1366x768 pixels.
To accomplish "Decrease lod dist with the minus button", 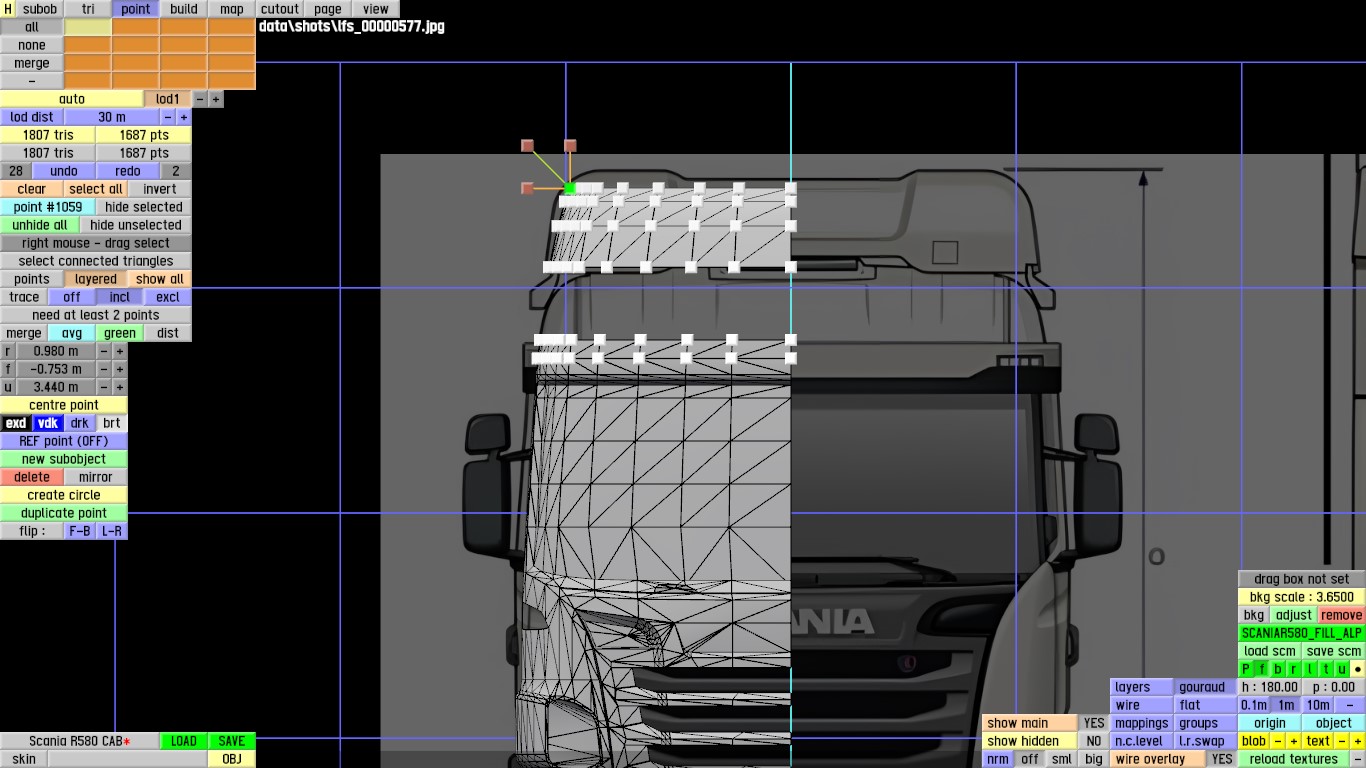I will 168,117.
